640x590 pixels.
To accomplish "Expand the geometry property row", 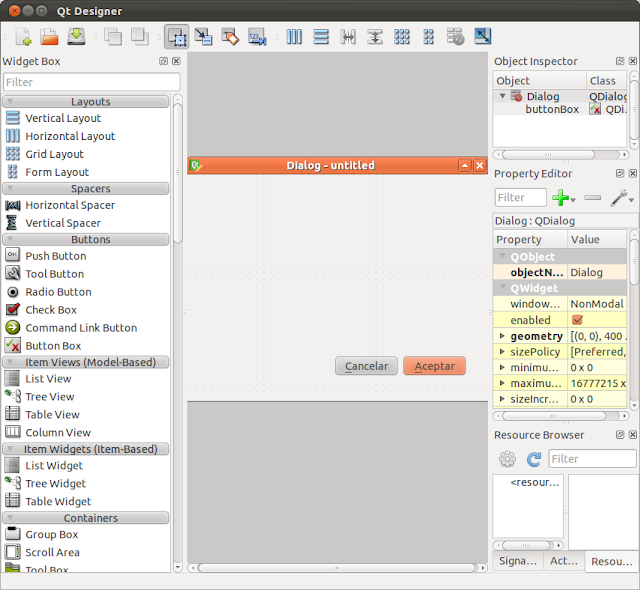I will pos(502,336).
